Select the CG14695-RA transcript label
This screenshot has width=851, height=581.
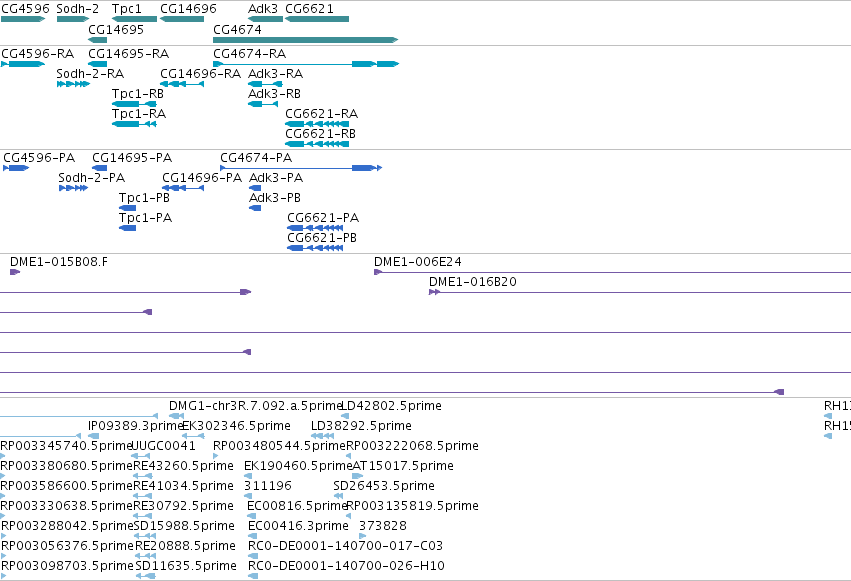(129, 54)
